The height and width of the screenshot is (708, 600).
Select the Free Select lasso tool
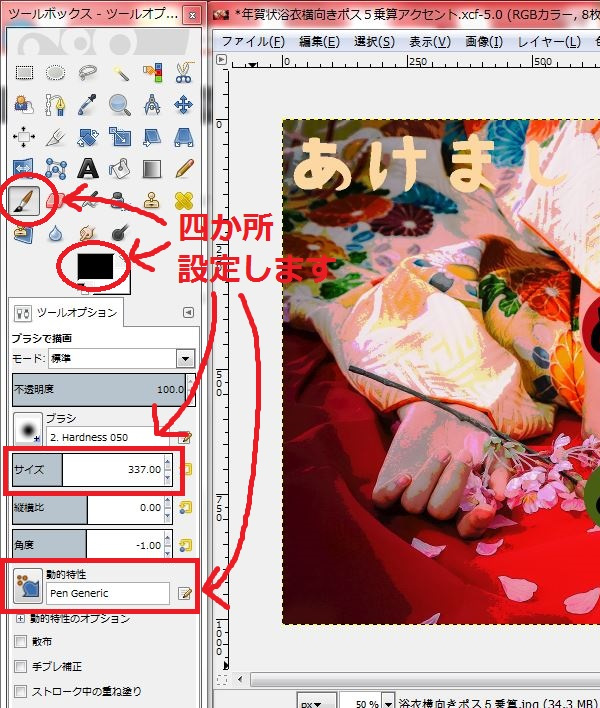click(88, 72)
